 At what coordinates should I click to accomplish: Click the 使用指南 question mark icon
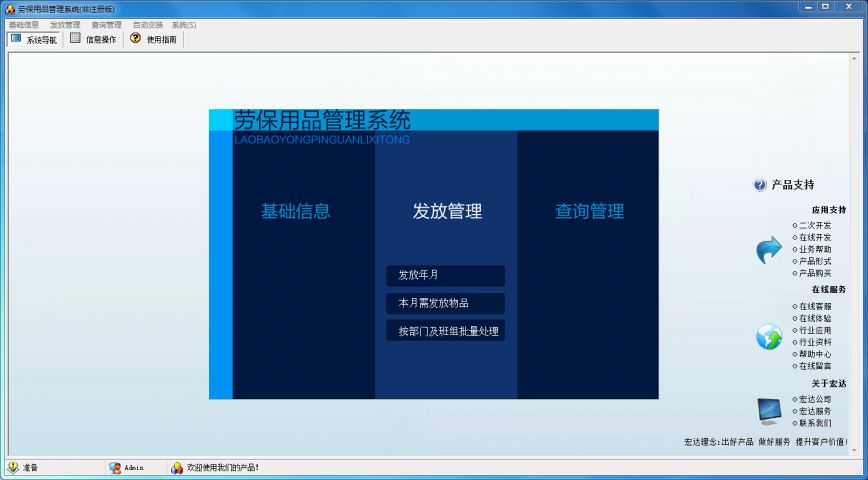135,39
